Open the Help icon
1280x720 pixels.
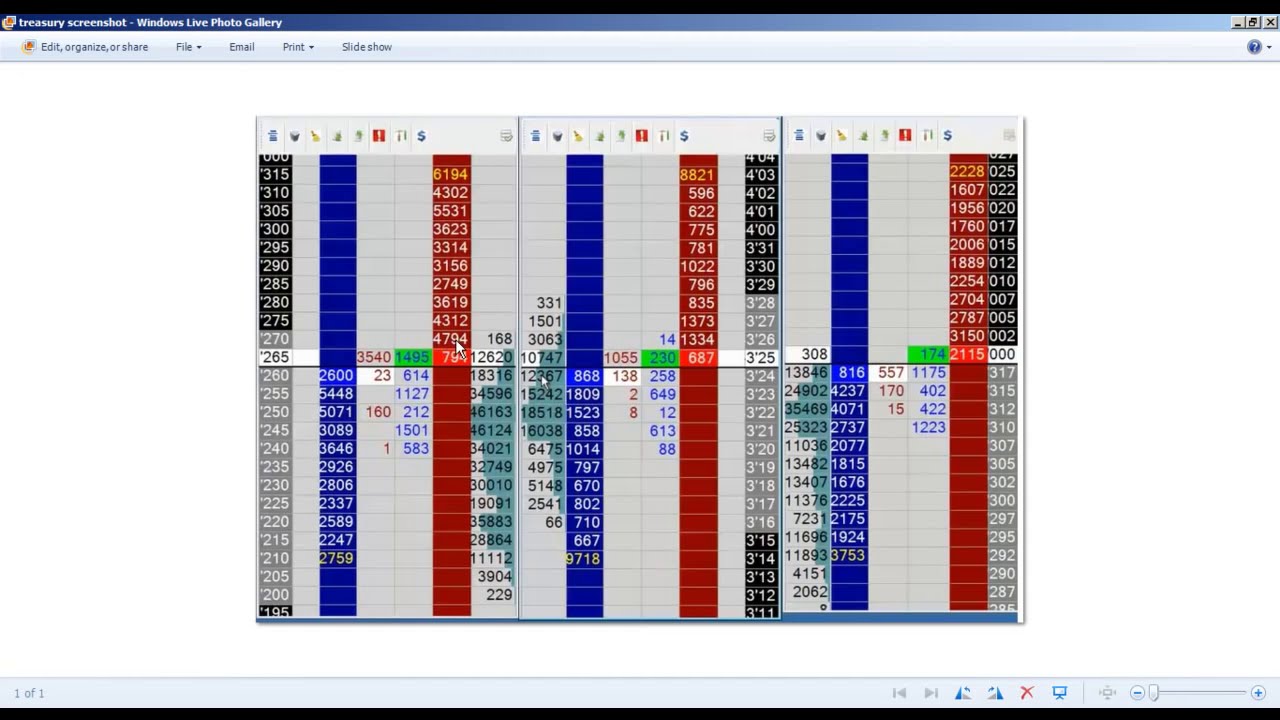[1254, 47]
